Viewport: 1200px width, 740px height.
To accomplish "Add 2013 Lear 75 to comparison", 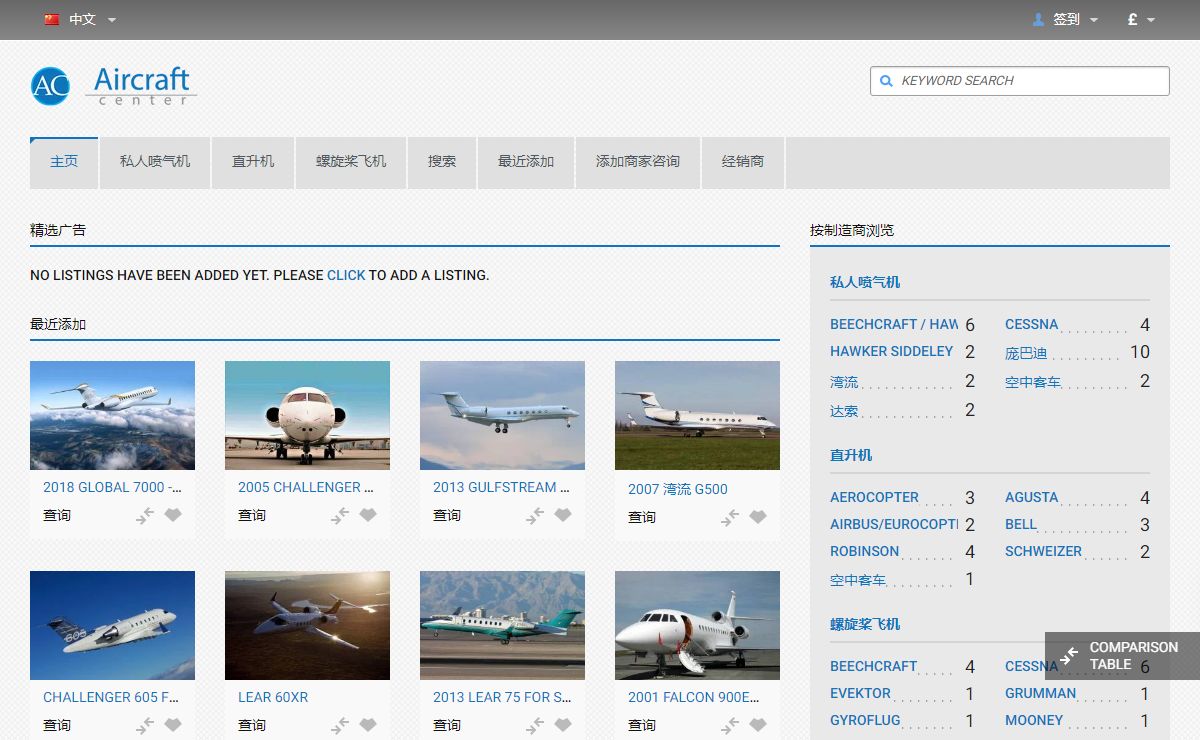I will [536, 725].
